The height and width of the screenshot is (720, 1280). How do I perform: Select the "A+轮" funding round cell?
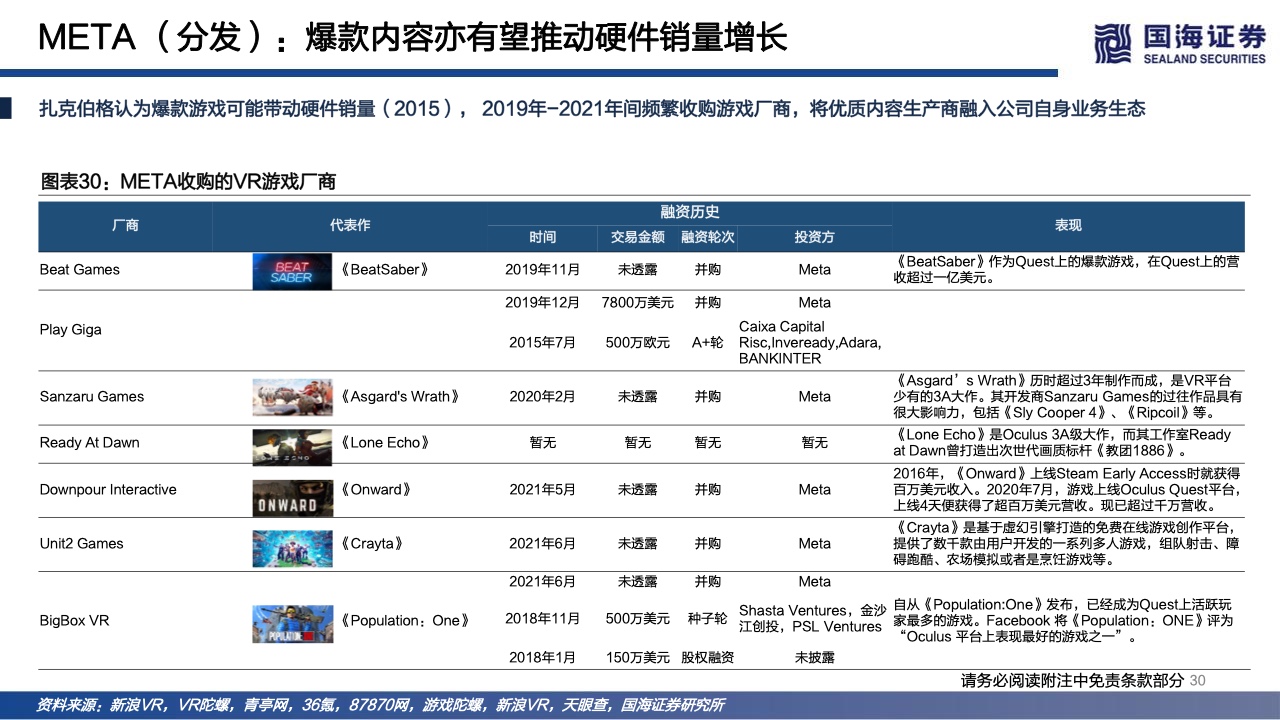point(708,343)
